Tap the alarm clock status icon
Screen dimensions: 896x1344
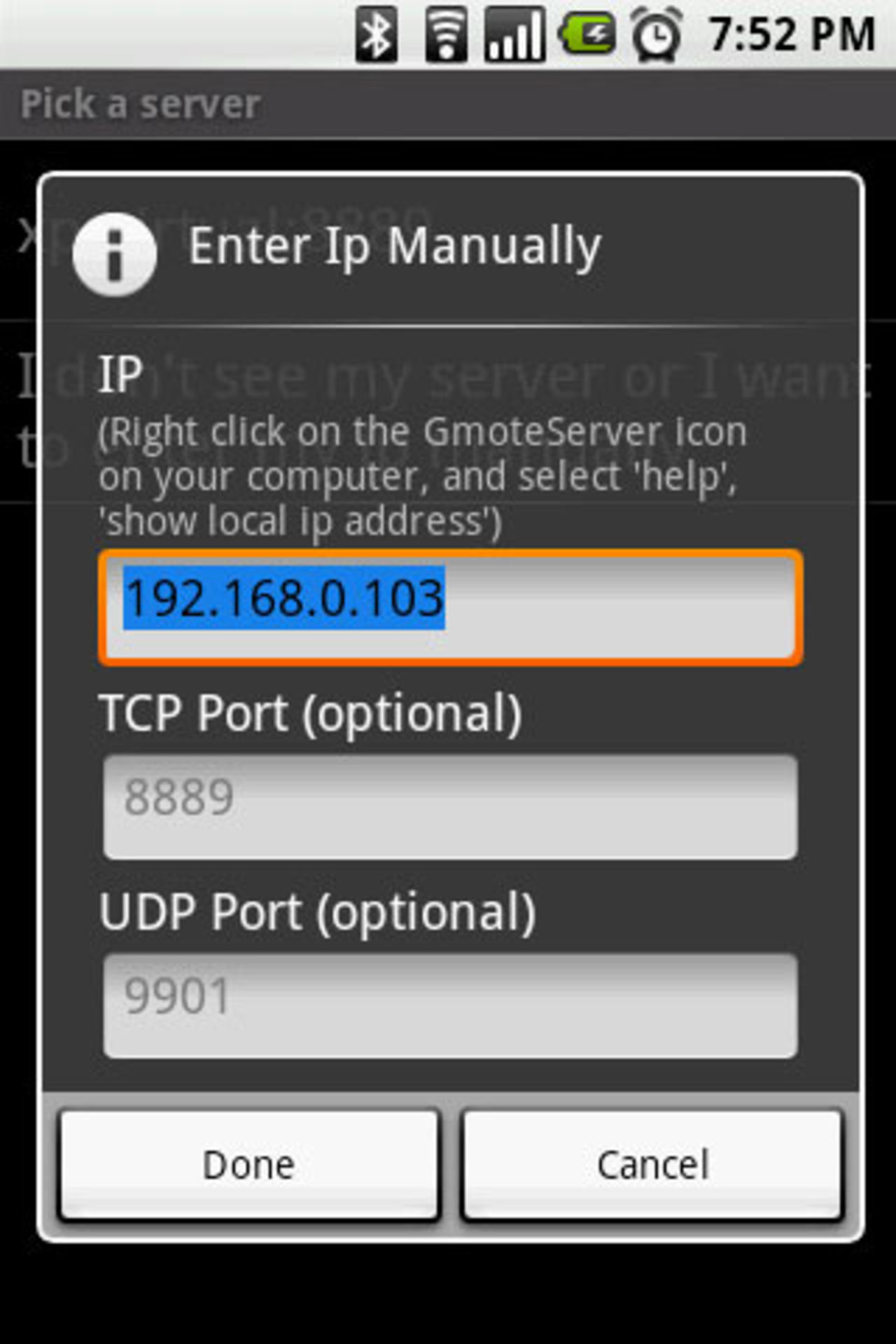[x=657, y=34]
